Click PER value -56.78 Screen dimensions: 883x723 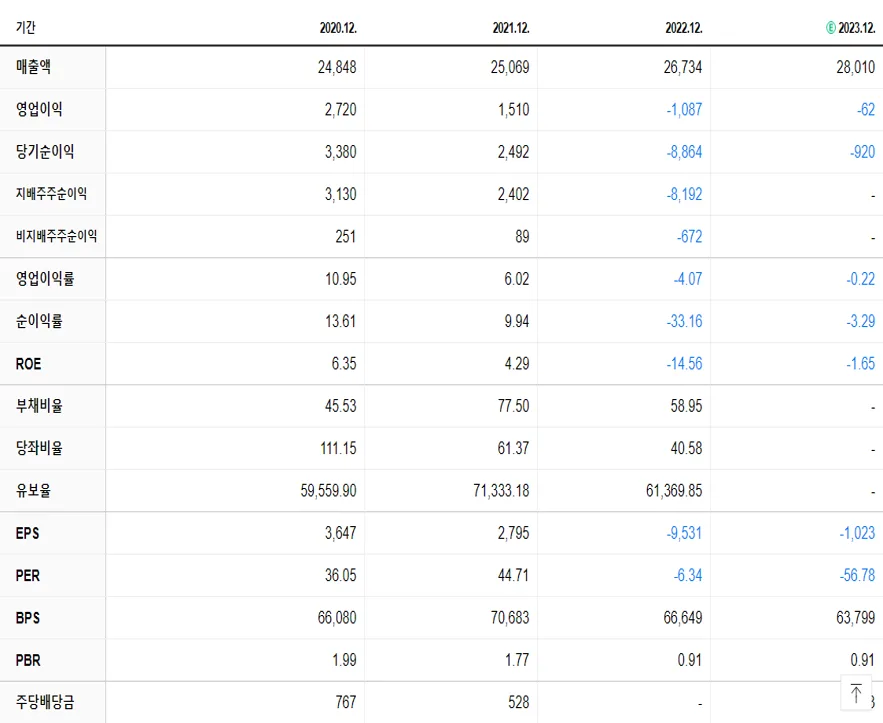pos(857,575)
